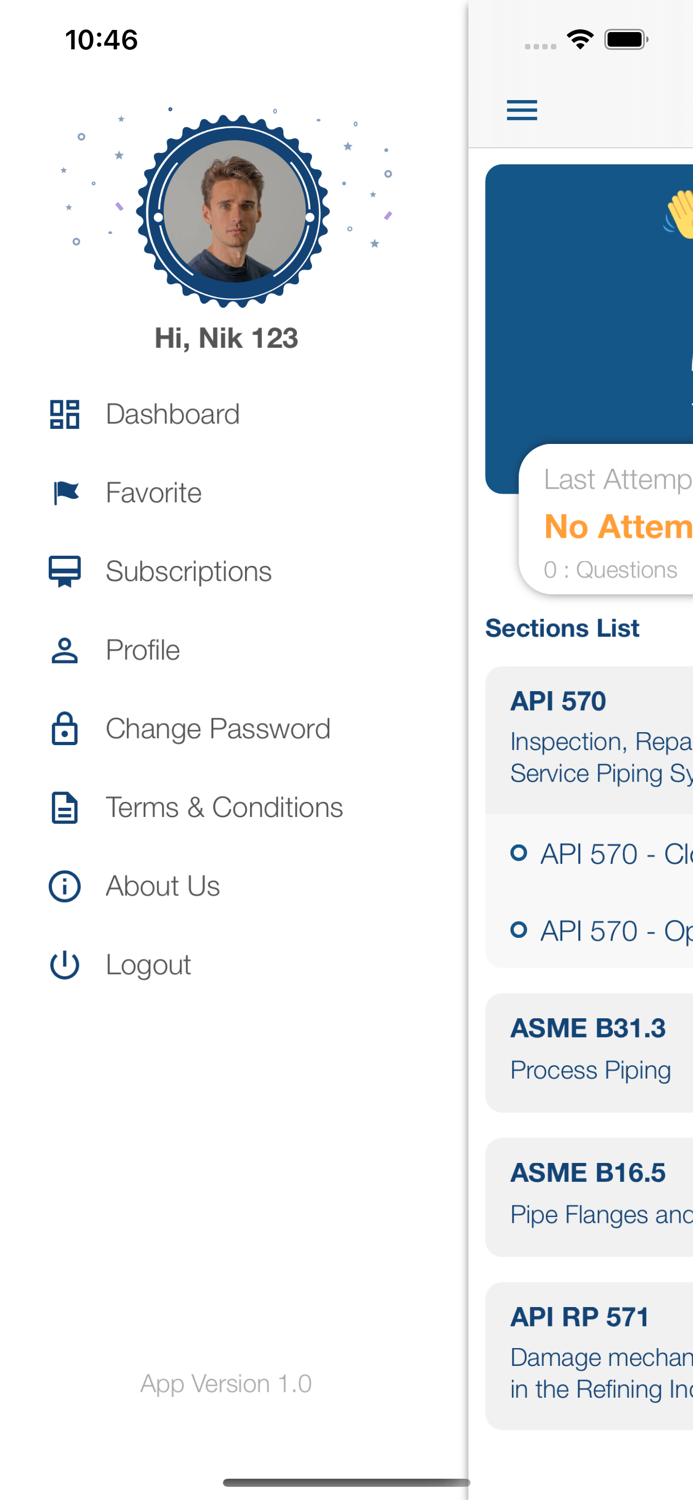Select the Dashboard grid icon

(x=64, y=413)
